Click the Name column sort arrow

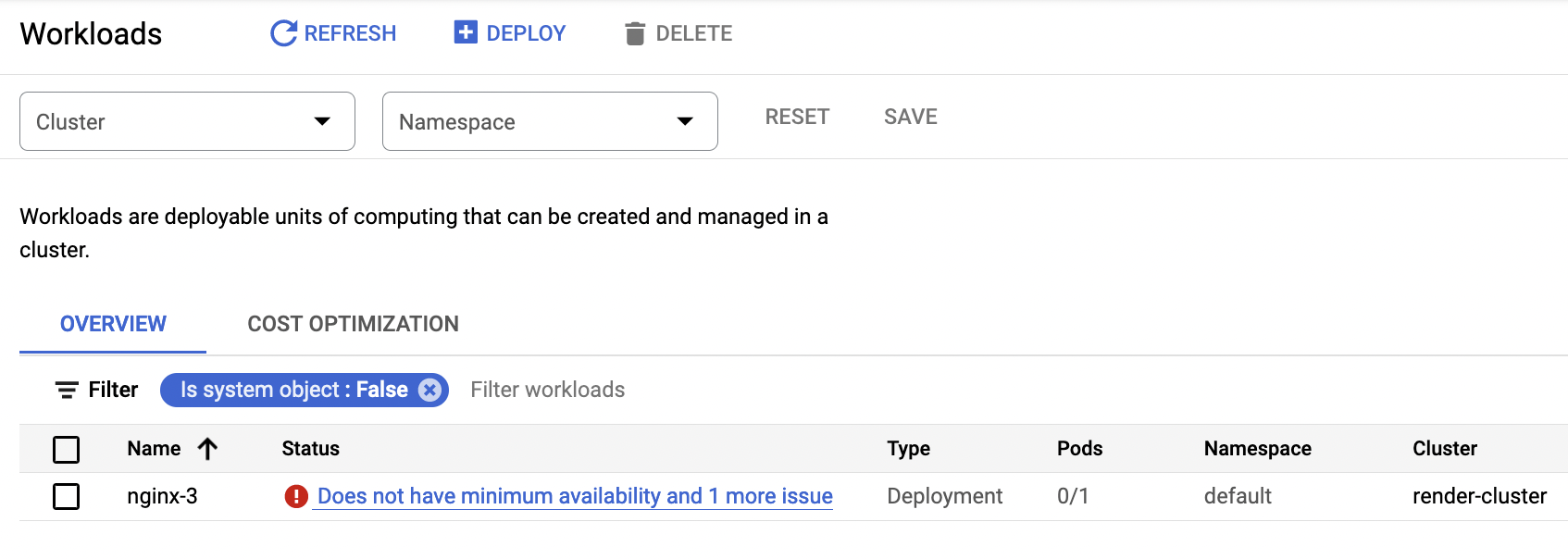207,449
